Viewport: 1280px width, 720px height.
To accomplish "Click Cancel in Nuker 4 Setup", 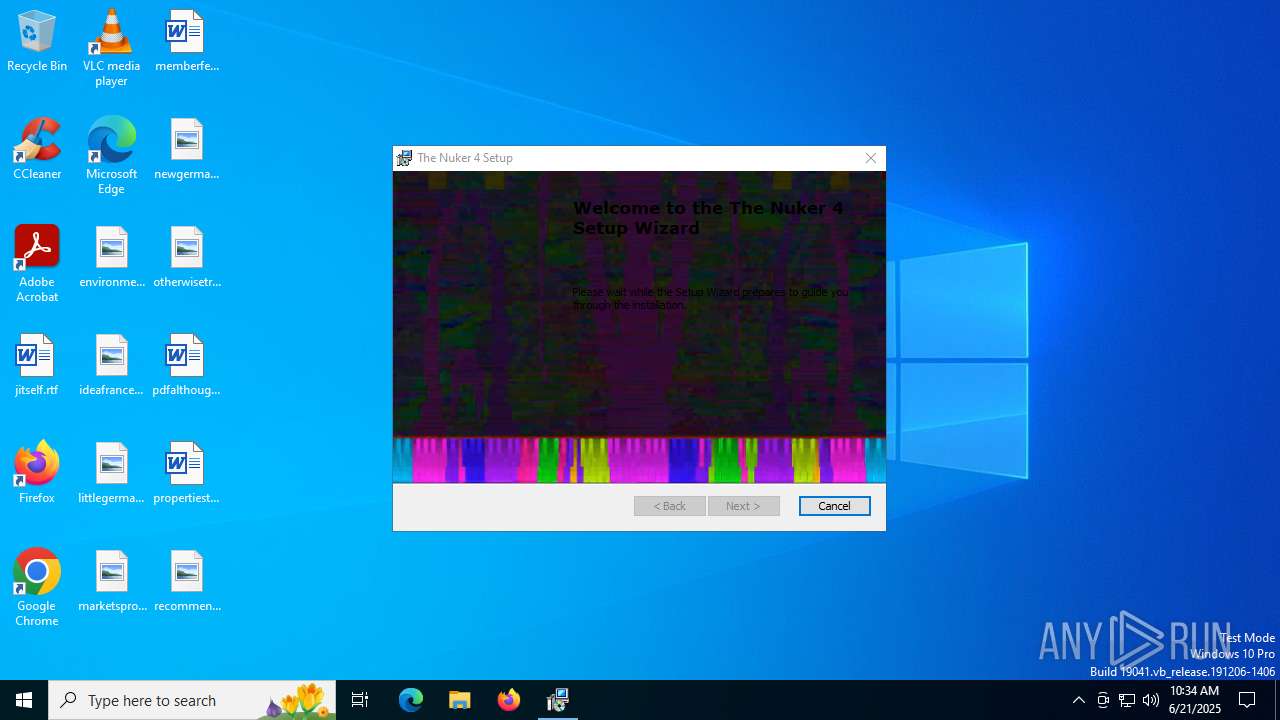I will pos(834,506).
